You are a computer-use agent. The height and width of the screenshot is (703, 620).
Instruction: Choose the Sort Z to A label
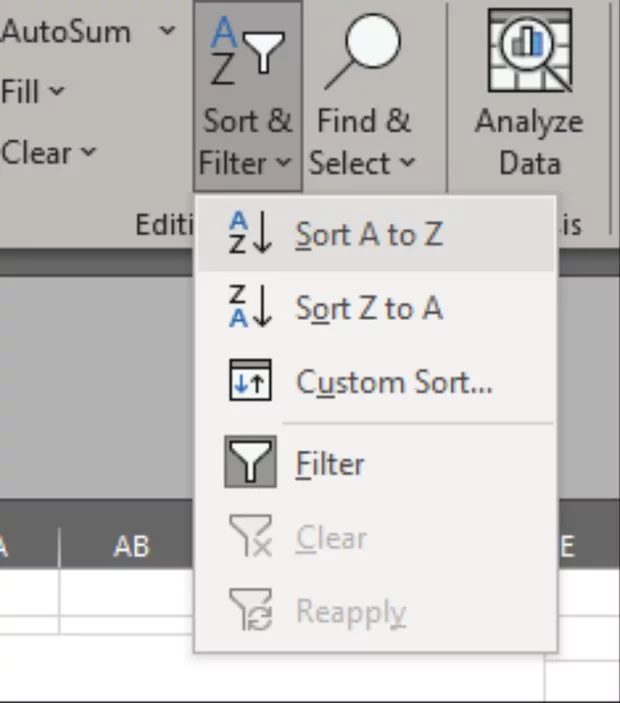[x=368, y=309]
